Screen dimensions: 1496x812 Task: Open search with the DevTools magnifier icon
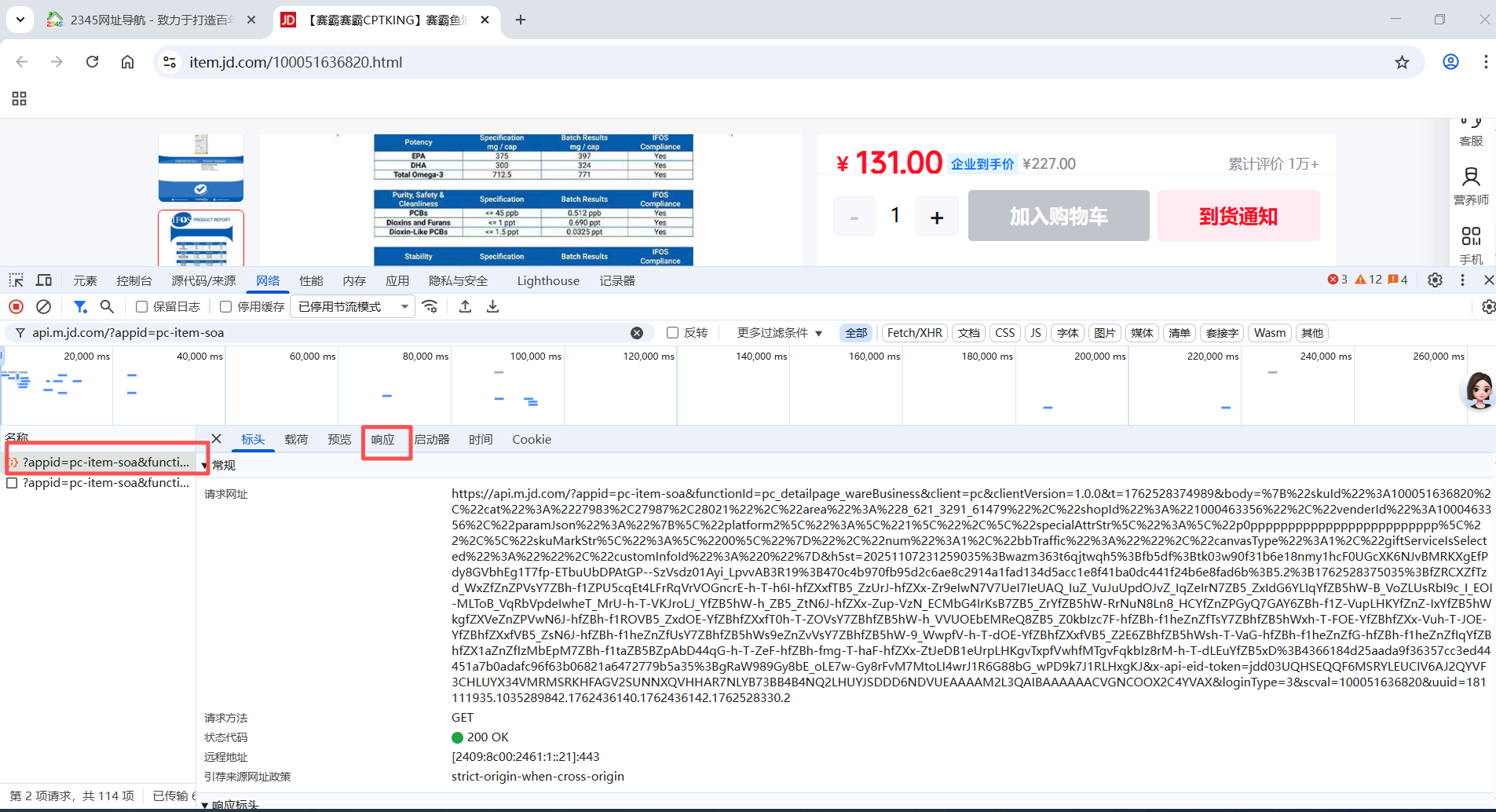(x=107, y=307)
